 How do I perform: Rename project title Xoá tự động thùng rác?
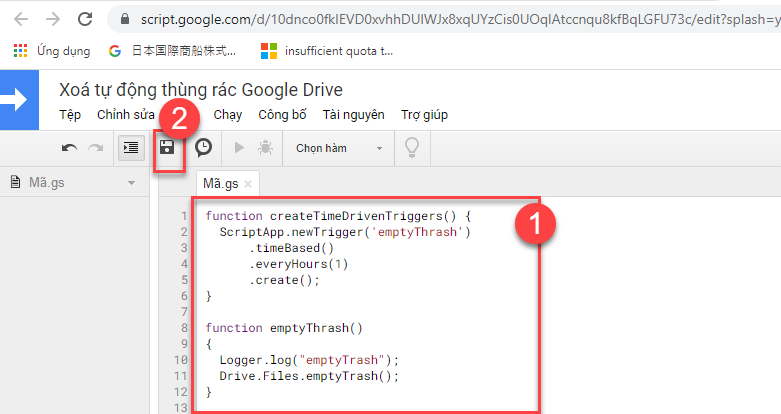(x=201, y=90)
